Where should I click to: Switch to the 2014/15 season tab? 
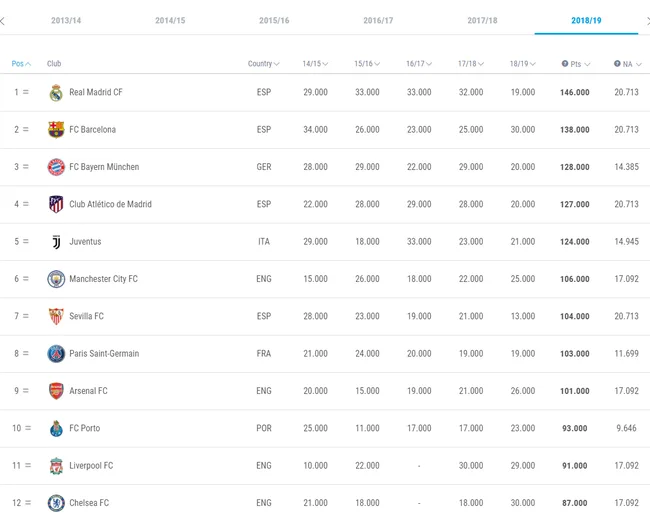tap(170, 21)
